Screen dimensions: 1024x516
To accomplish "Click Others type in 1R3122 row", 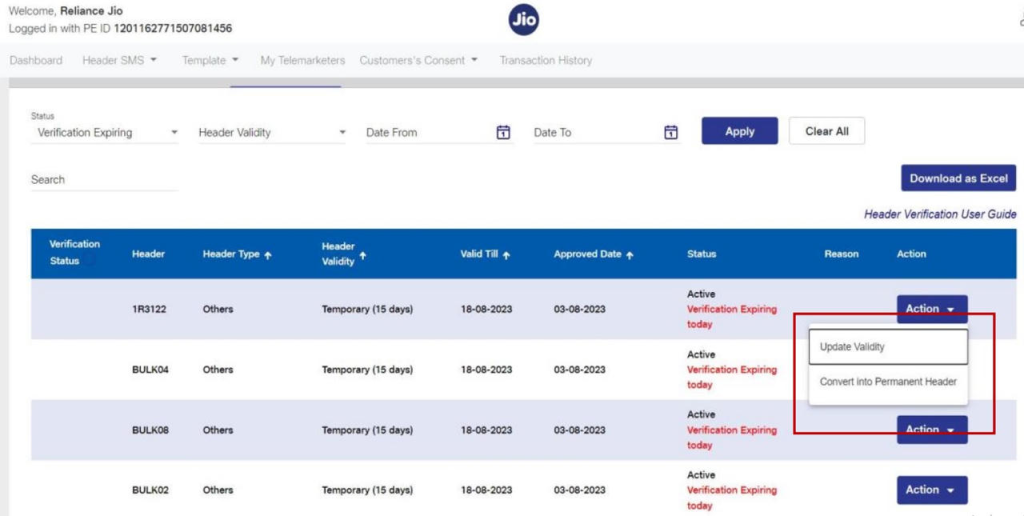I will coord(217,309).
